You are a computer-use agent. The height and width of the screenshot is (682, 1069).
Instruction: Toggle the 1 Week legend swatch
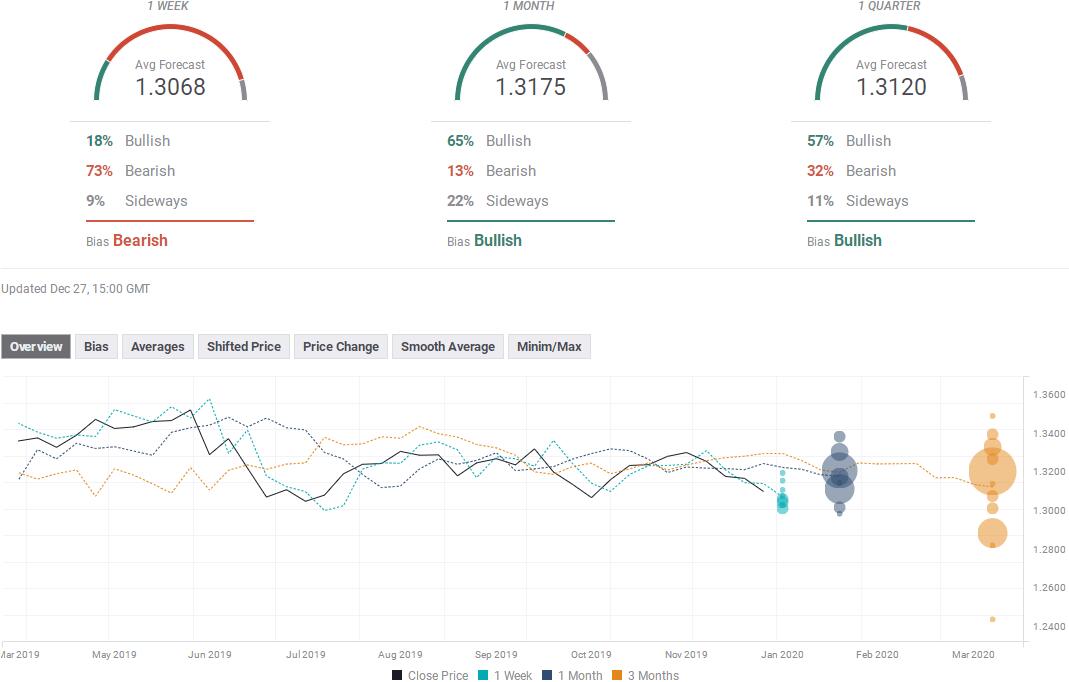pyautogui.click(x=483, y=675)
